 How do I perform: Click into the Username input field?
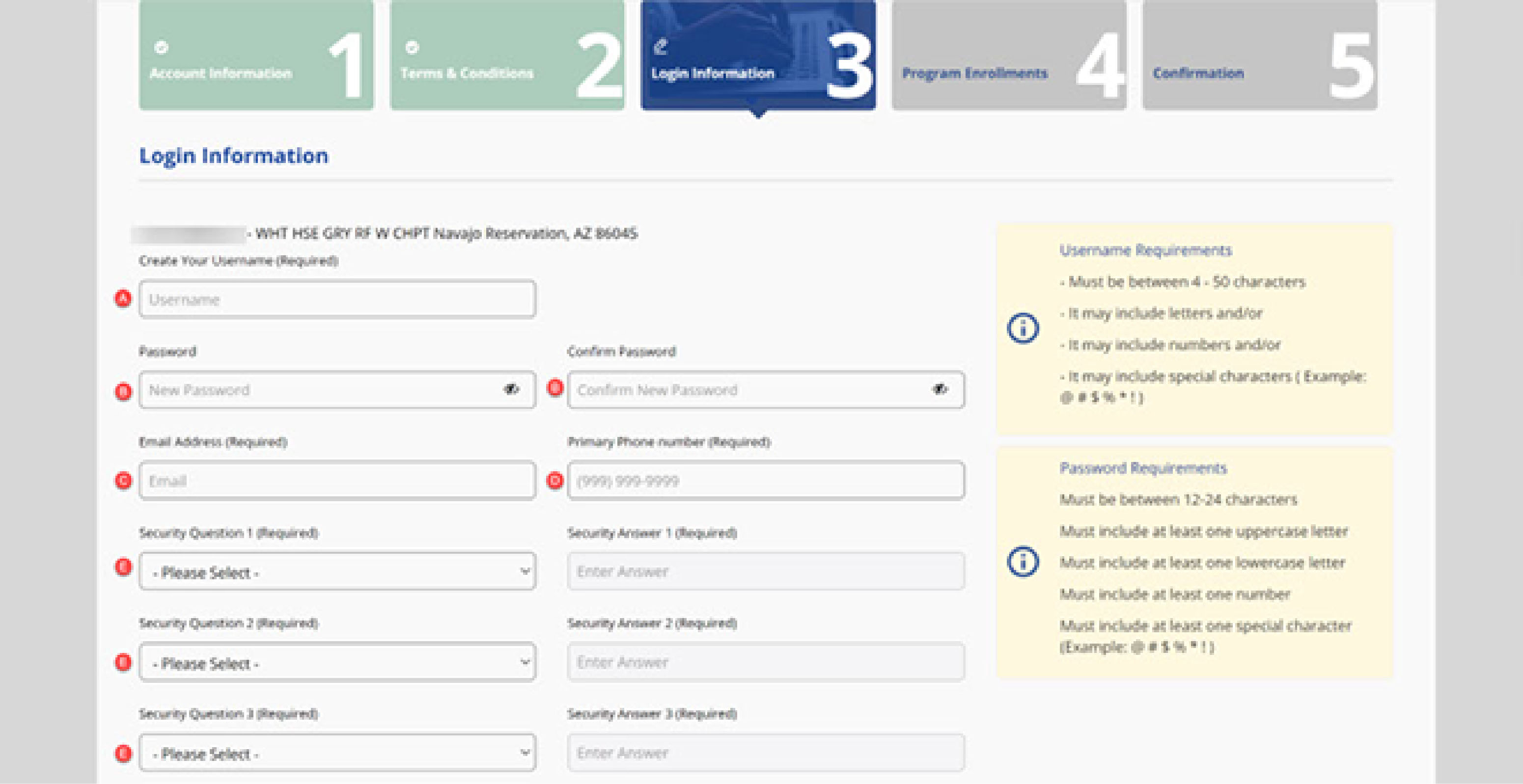337,299
